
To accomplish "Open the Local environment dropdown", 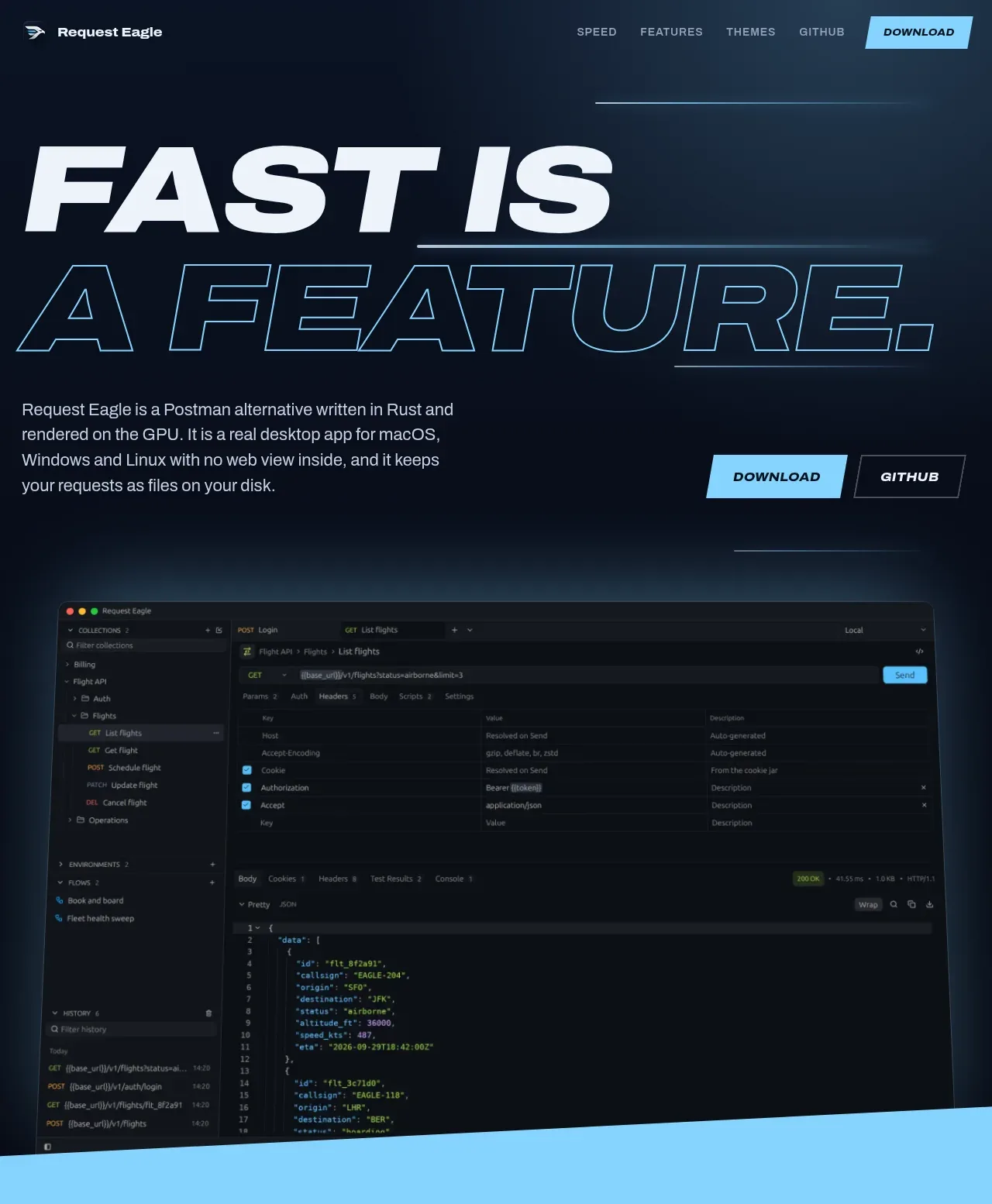I will [885, 630].
